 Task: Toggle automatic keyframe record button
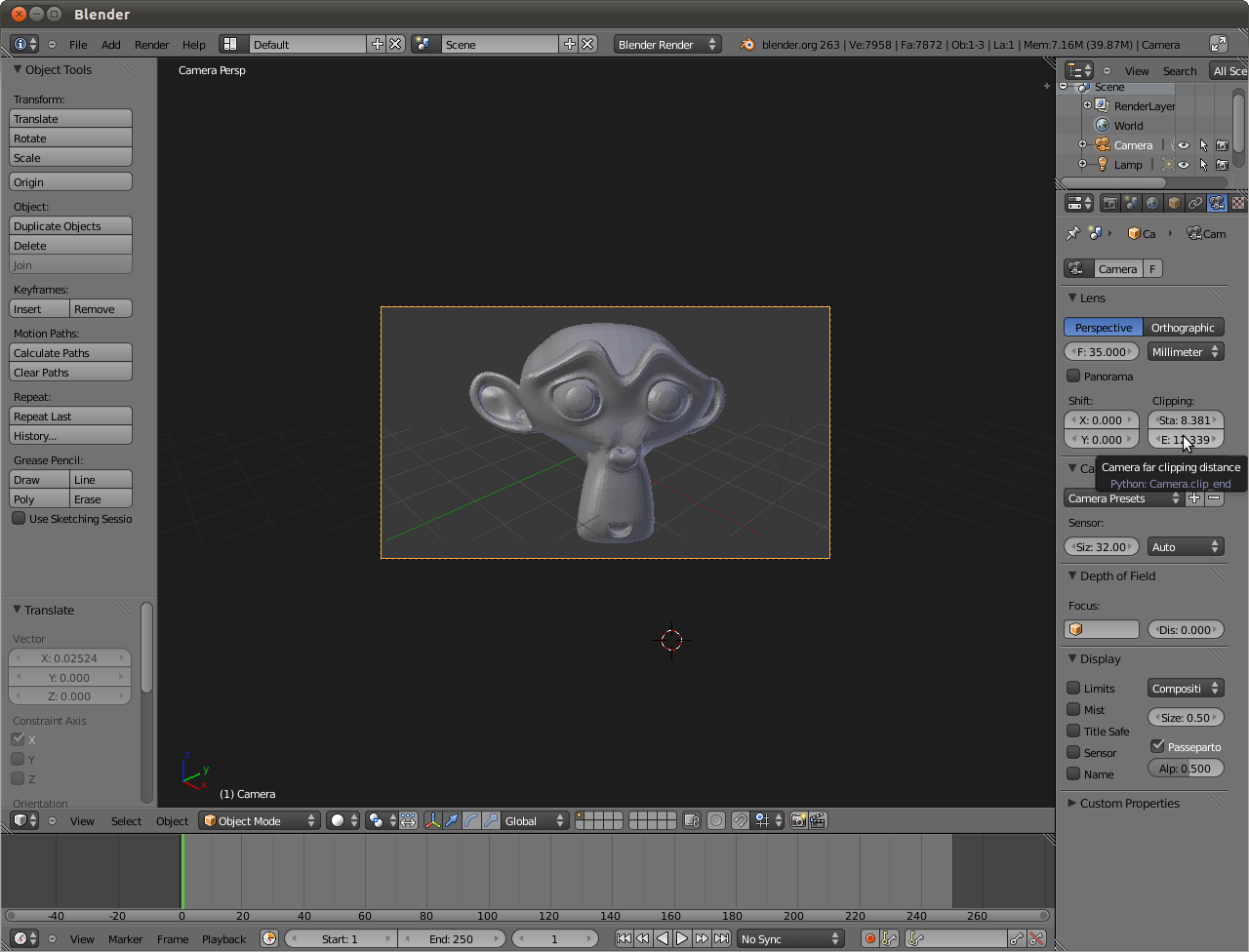coord(869,938)
